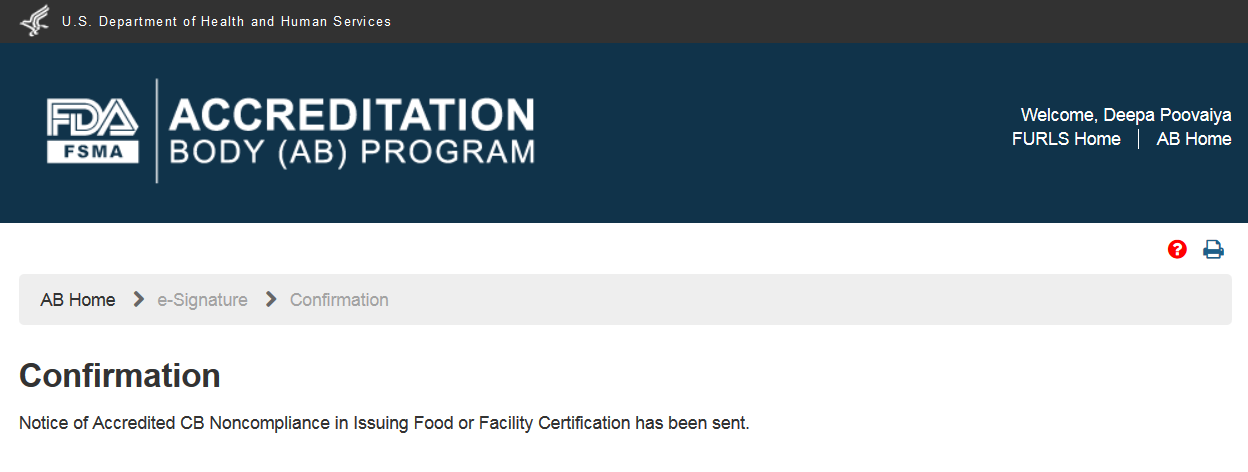Click U.S. Department of Health and Human Services
1248x472 pixels.
point(226,21)
